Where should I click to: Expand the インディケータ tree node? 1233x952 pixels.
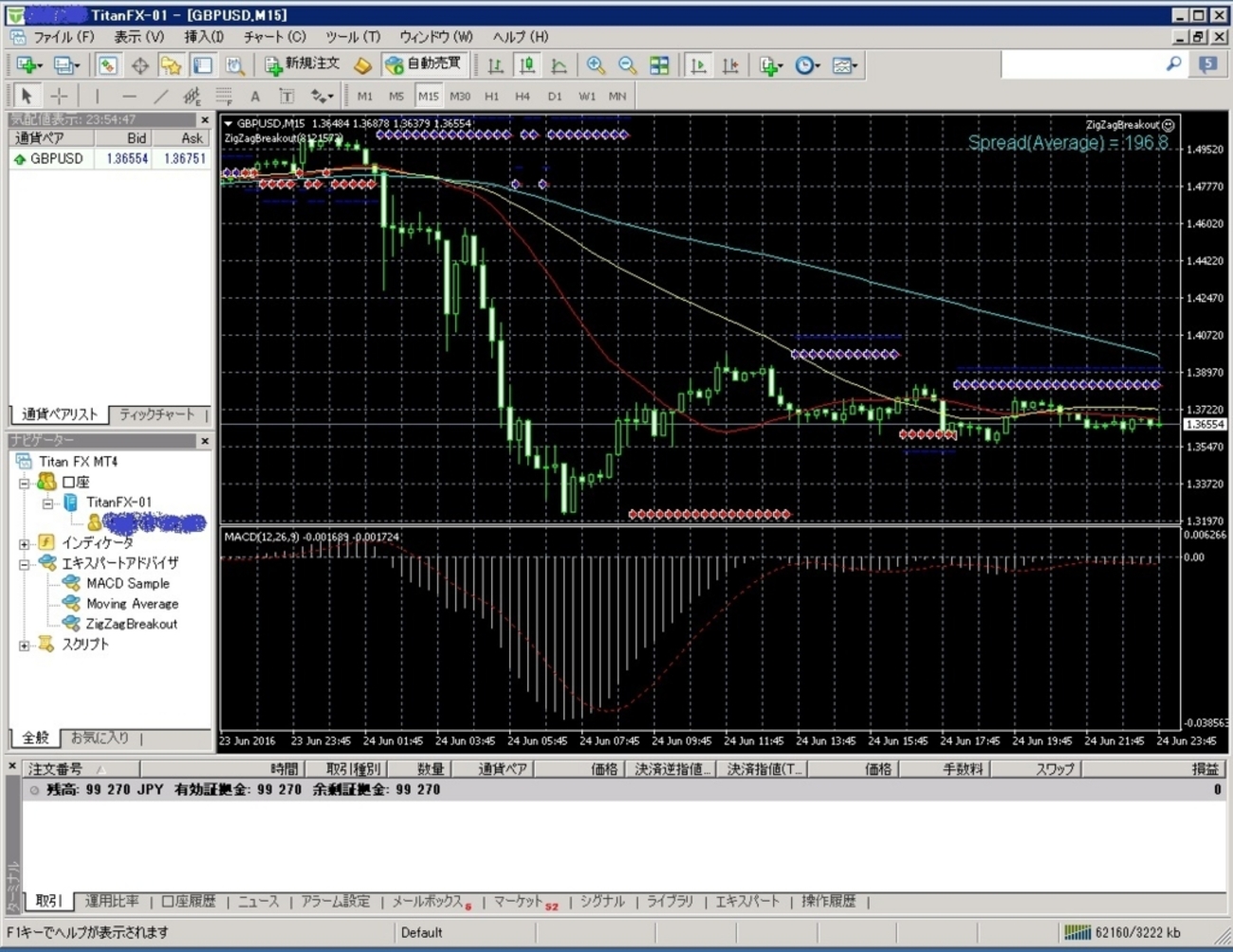25,543
